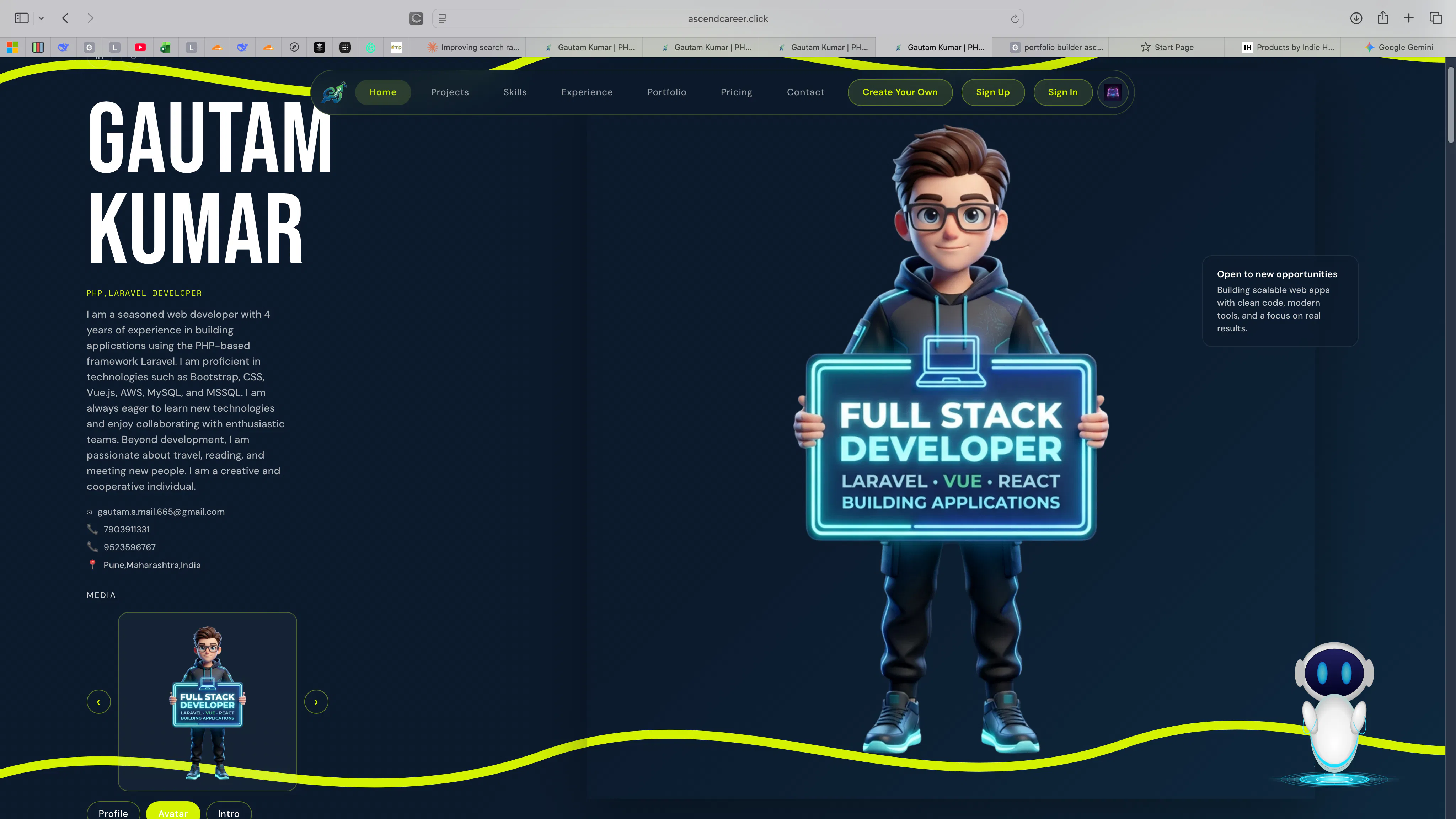Switch to the Start Page tab
Viewport: 1456px width, 819px height.
tap(1167, 48)
